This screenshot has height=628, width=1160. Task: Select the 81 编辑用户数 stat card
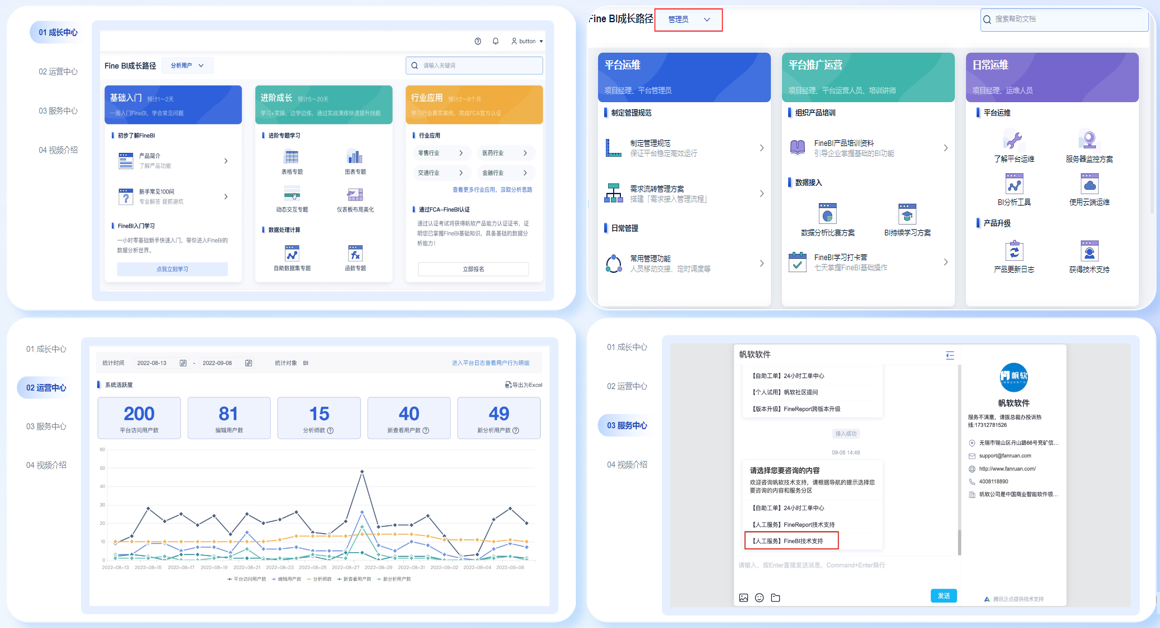coord(229,418)
